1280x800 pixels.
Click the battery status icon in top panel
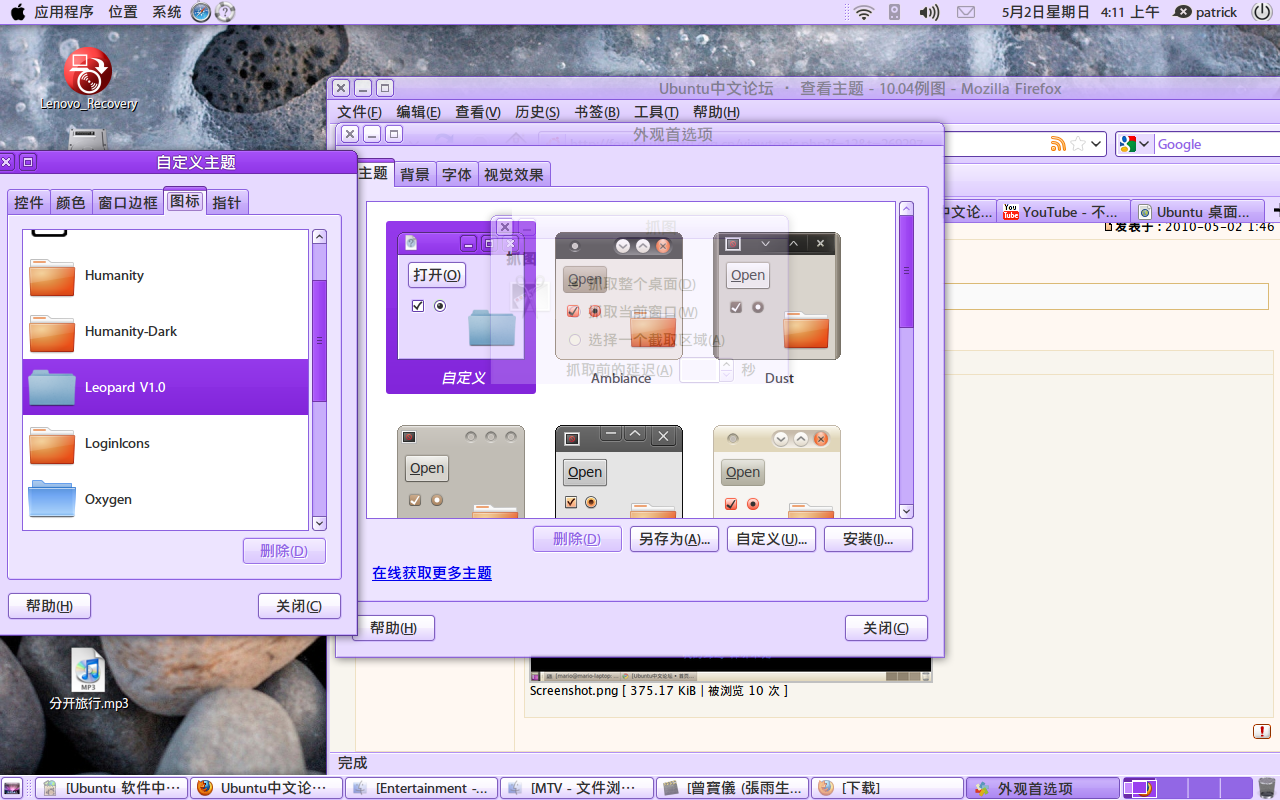click(x=895, y=12)
